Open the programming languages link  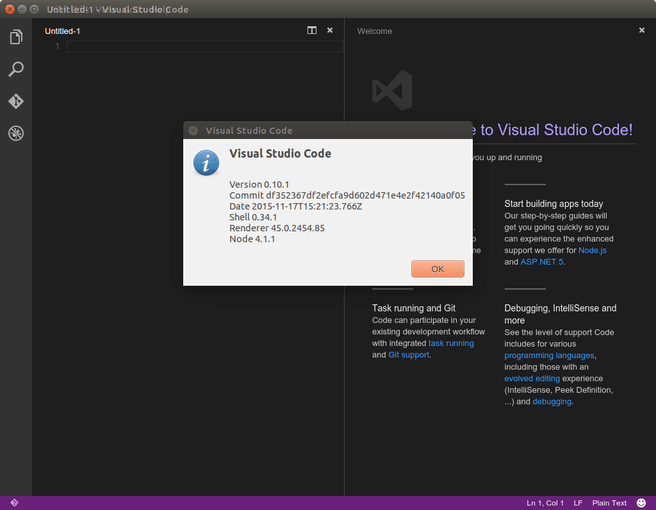(549, 355)
